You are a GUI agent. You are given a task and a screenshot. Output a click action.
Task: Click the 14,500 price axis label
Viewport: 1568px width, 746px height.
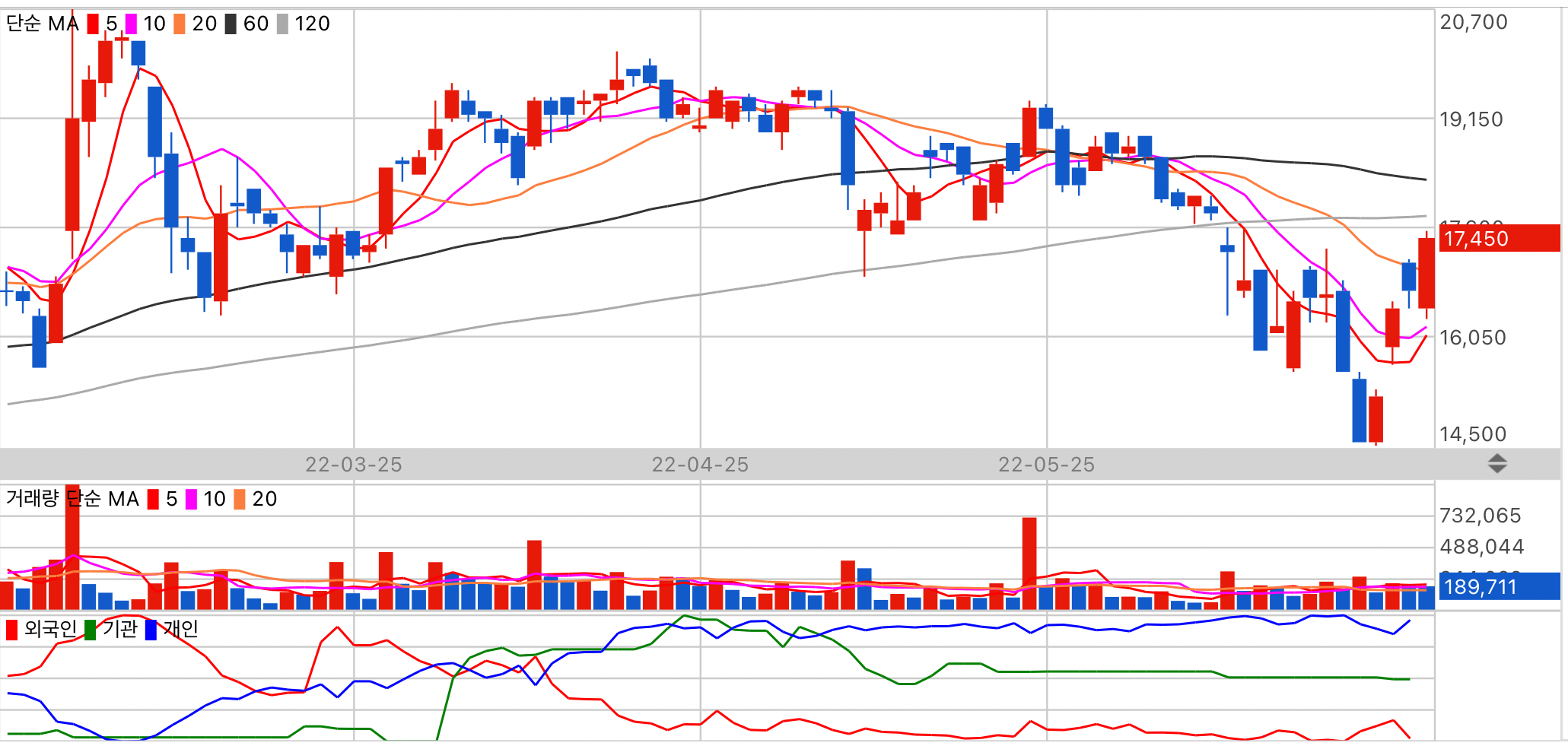click(x=1473, y=434)
